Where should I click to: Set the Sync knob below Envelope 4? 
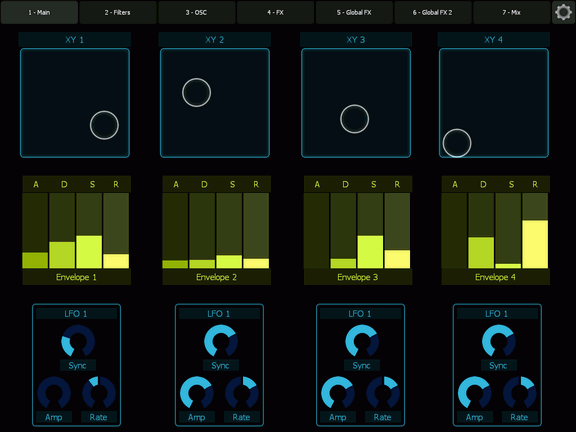coord(498,341)
